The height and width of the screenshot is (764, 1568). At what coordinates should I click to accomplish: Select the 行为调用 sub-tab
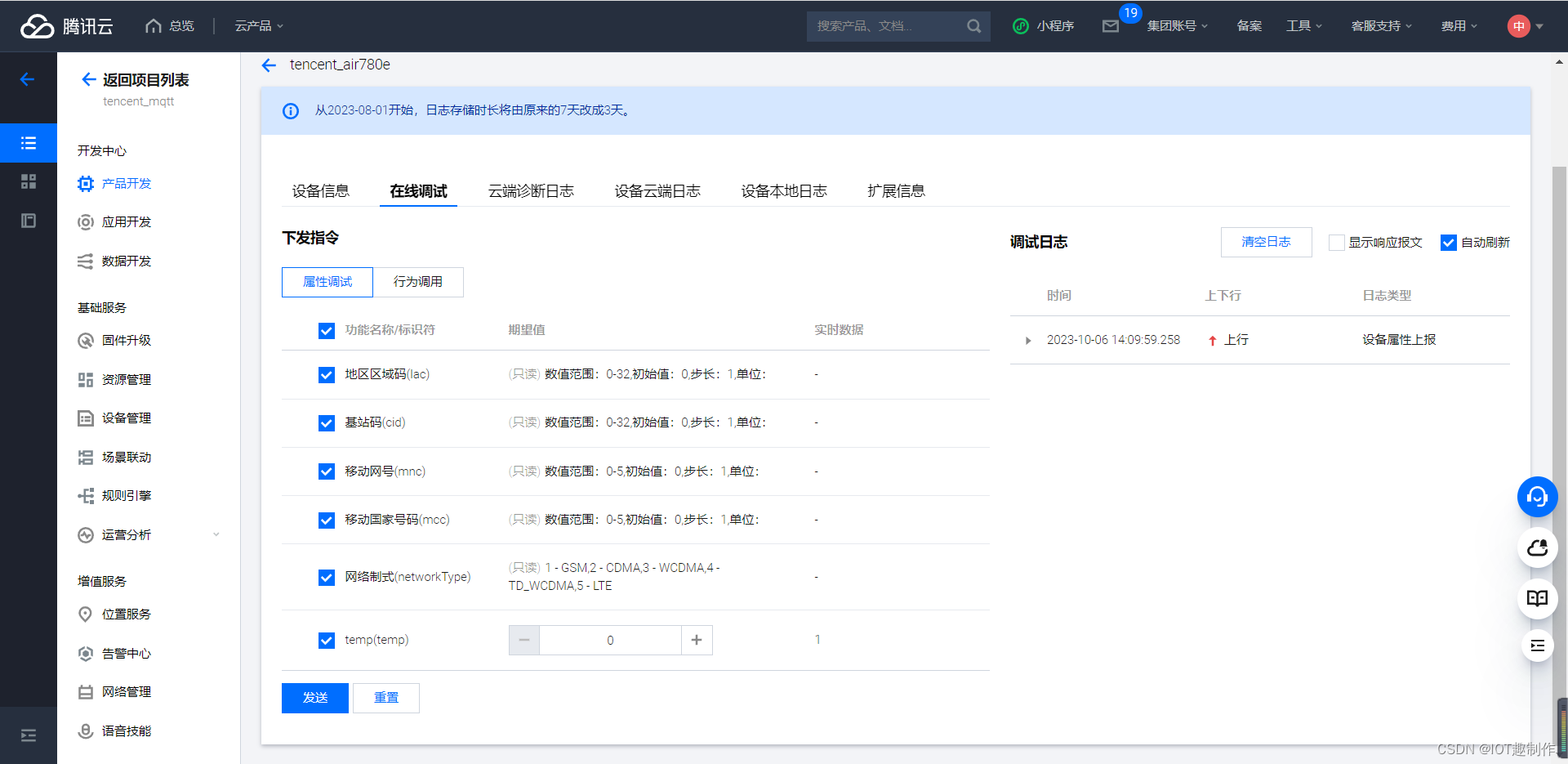tap(418, 282)
